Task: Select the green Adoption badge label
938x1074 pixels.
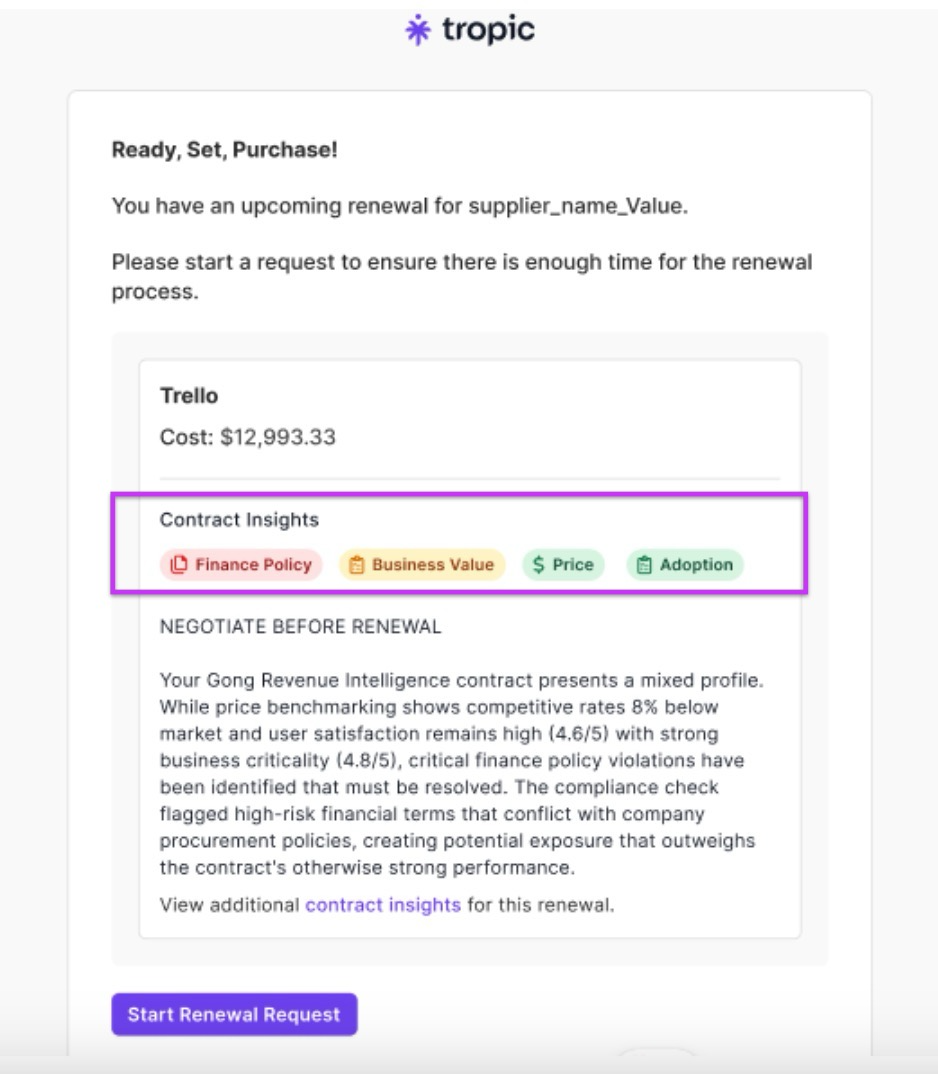Action: (x=696, y=565)
